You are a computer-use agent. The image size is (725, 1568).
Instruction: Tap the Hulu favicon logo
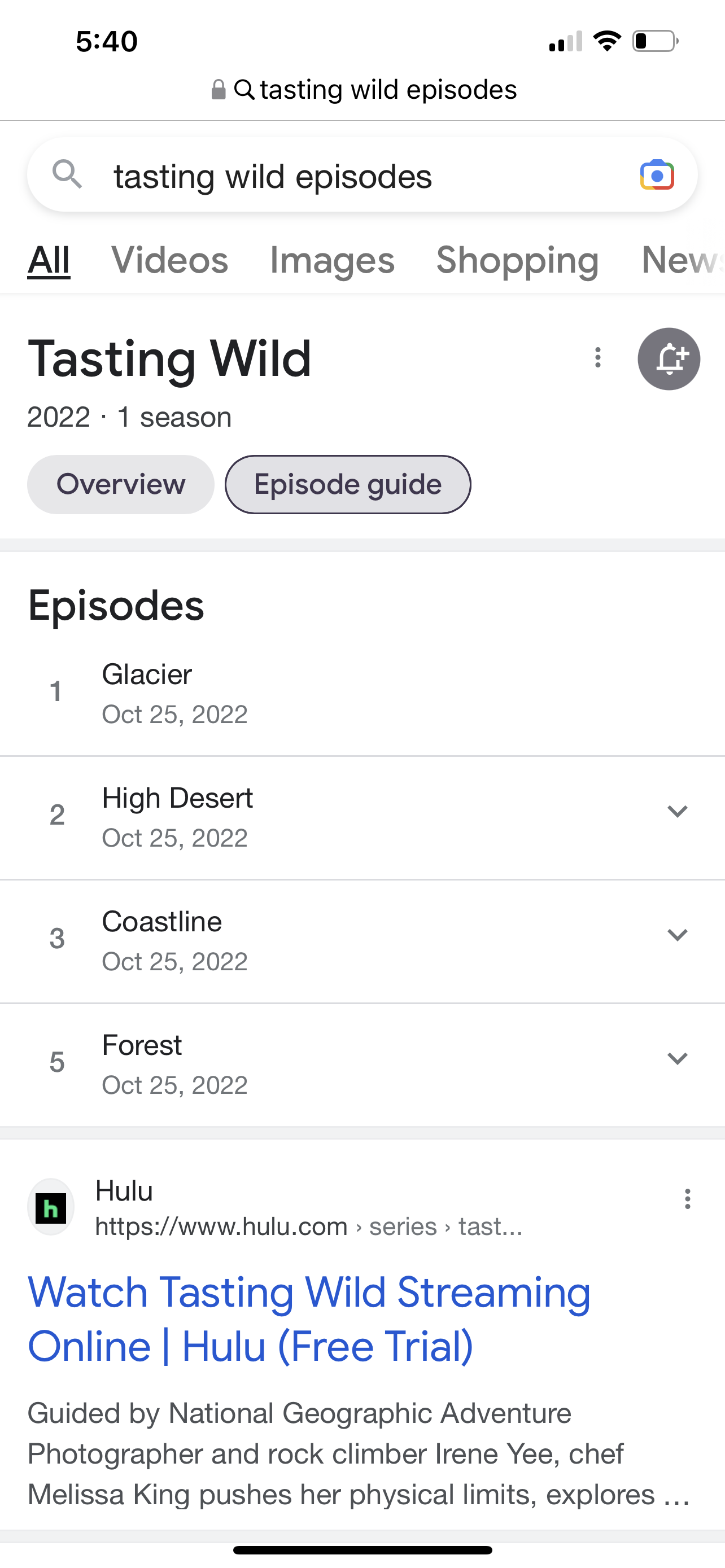51,1207
